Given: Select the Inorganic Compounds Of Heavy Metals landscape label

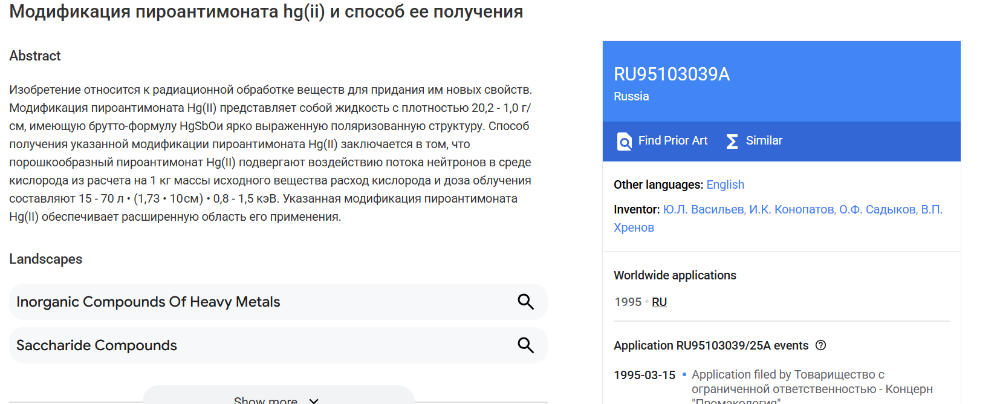Looking at the screenshot, I should [x=148, y=302].
